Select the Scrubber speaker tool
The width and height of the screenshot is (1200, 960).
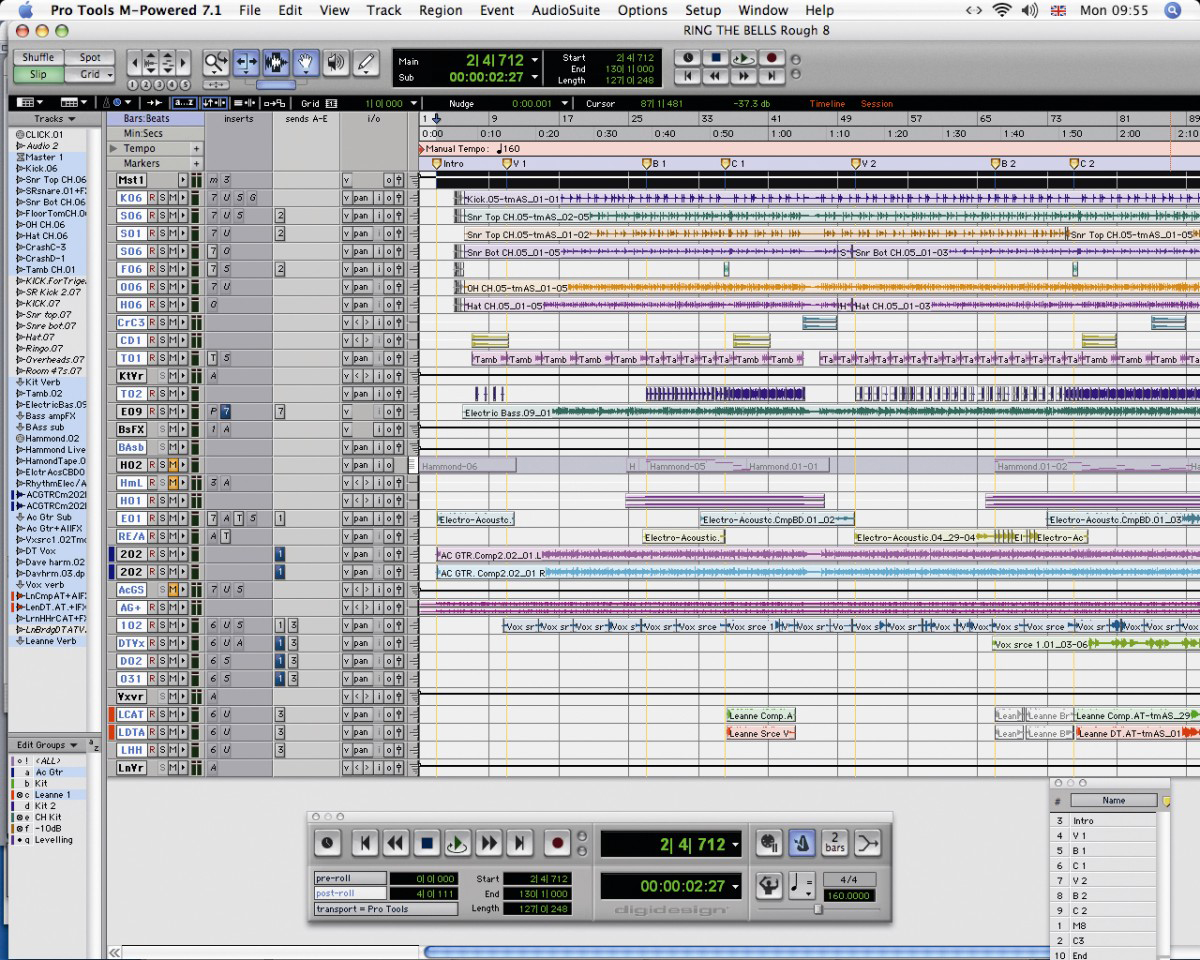(x=335, y=63)
